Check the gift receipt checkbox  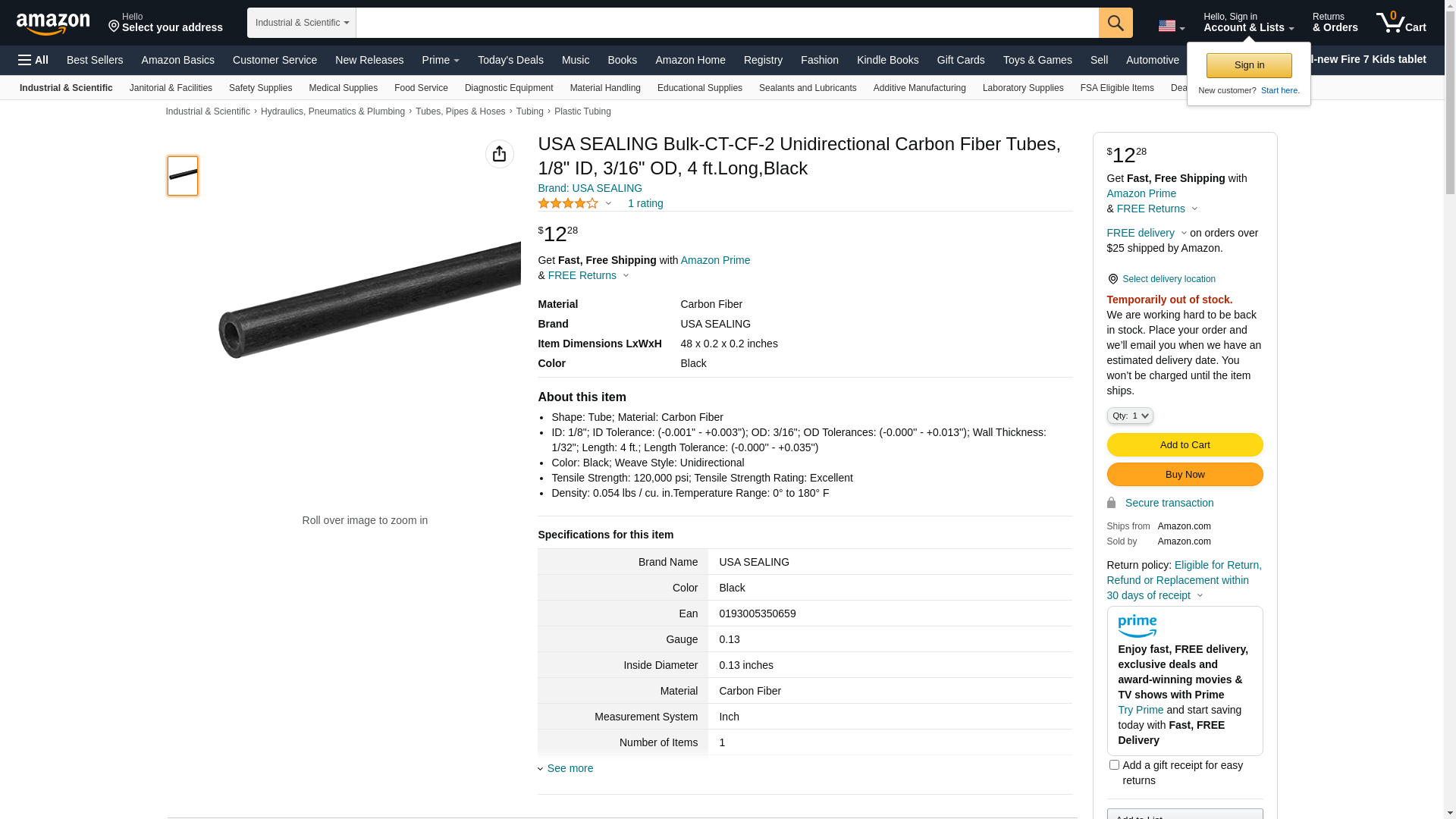[1114, 765]
